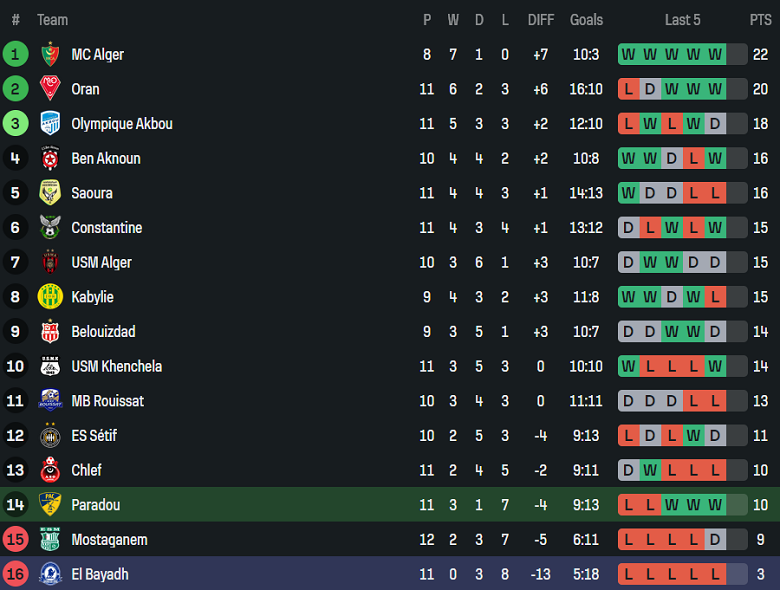Sort standings by DIFF column header
780x590 pixels.
pos(541,19)
